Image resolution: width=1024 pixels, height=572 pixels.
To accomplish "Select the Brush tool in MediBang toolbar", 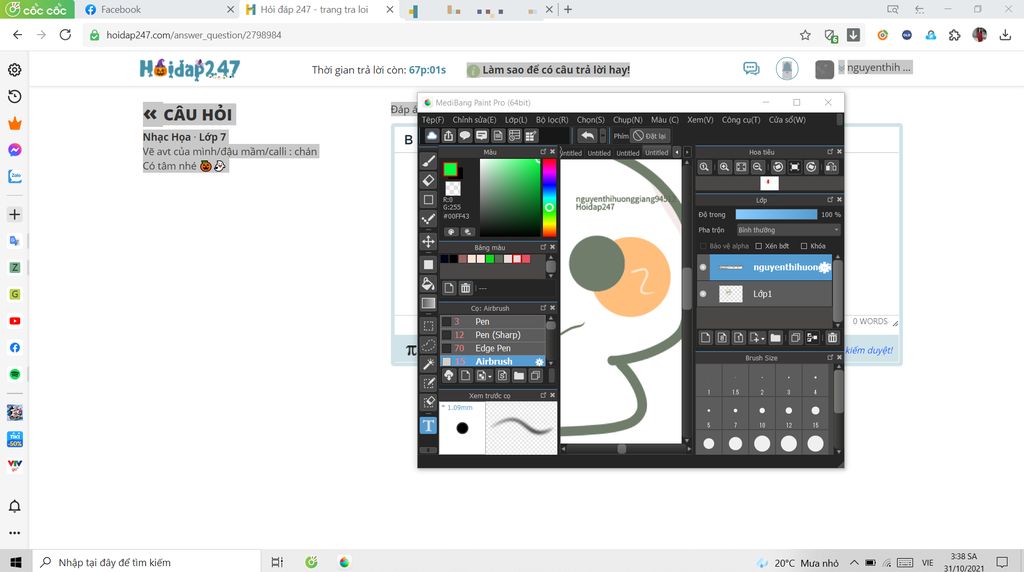I will click(x=428, y=161).
